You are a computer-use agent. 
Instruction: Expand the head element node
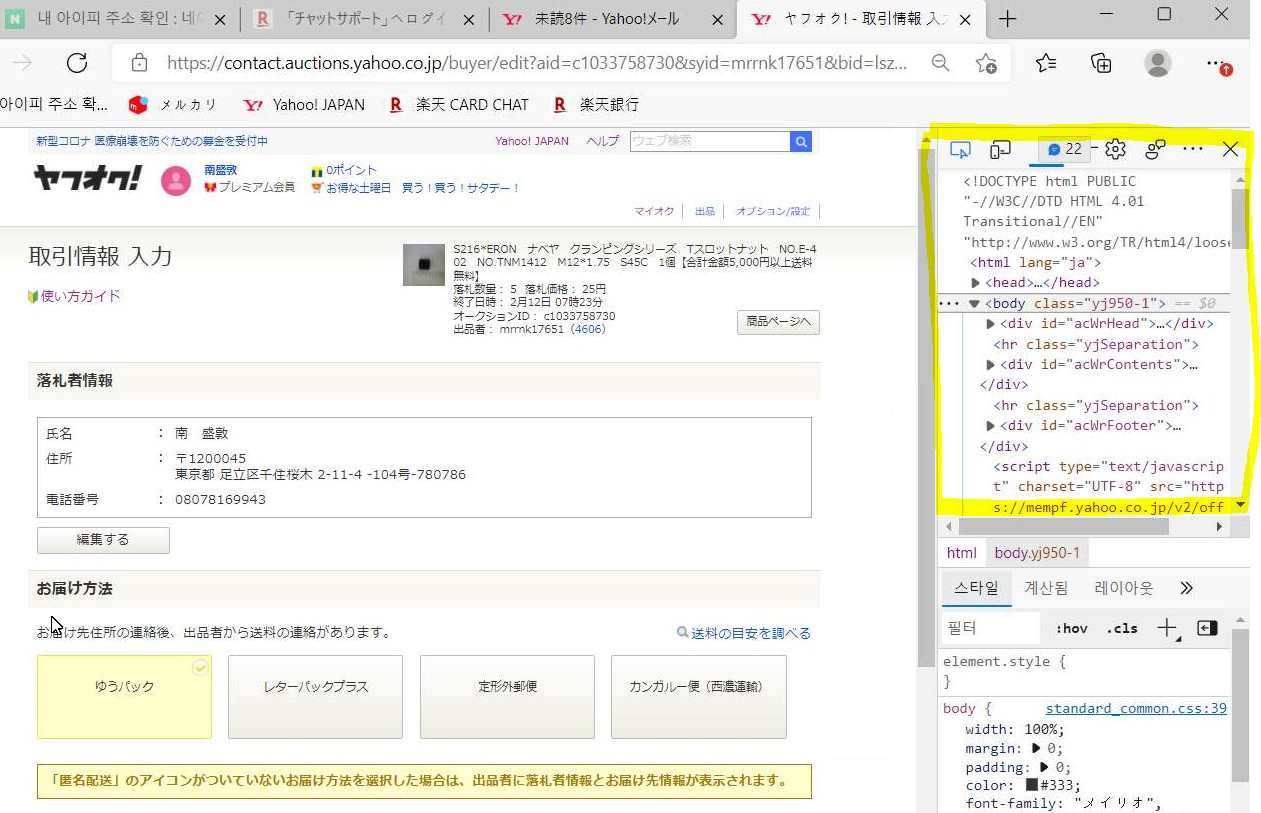tap(976, 283)
